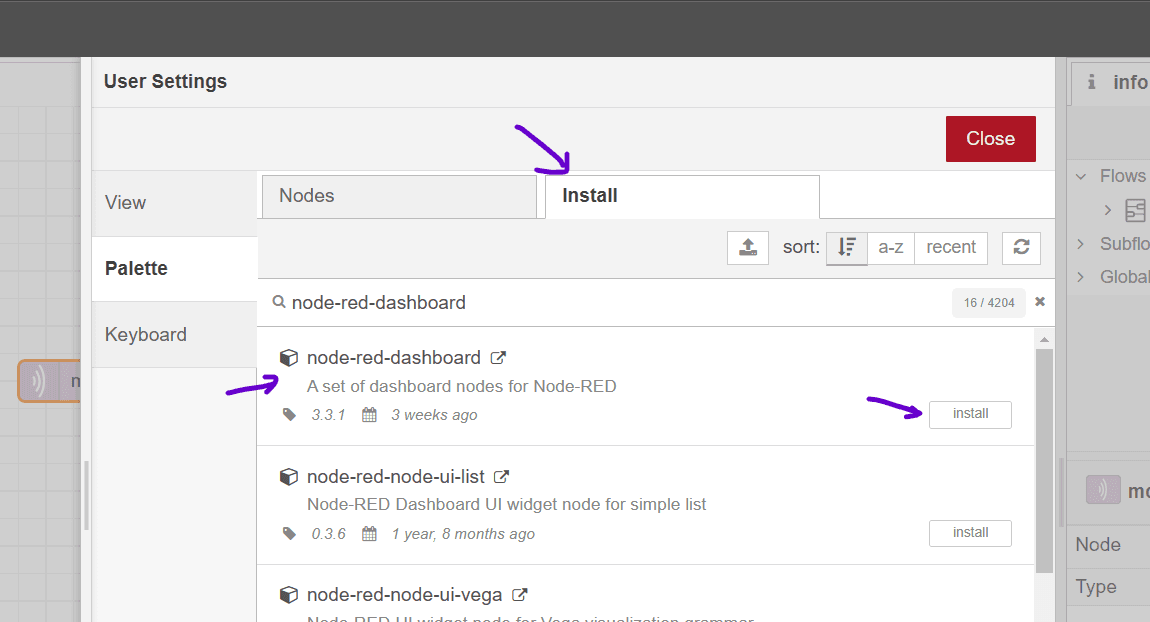Click the tag icon beside version 3.3.1

pyautogui.click(x=289, y=414)
